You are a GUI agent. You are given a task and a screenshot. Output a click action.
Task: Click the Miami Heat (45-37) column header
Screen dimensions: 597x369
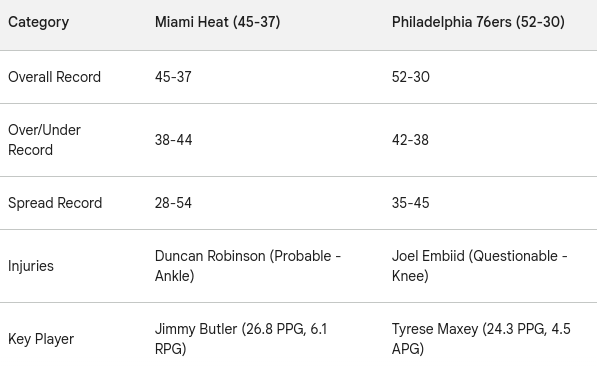(217, 22)
